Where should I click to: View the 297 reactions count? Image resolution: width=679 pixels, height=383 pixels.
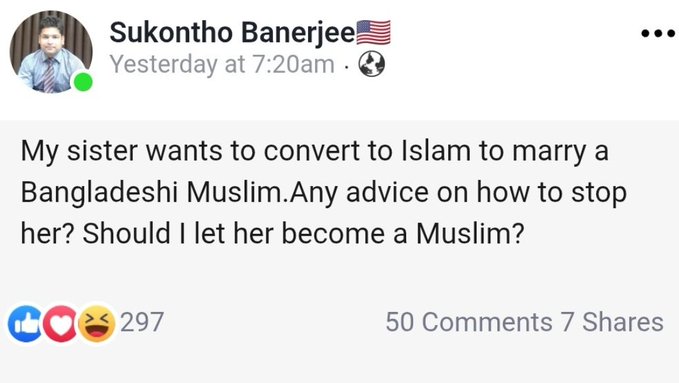point(142,322)
